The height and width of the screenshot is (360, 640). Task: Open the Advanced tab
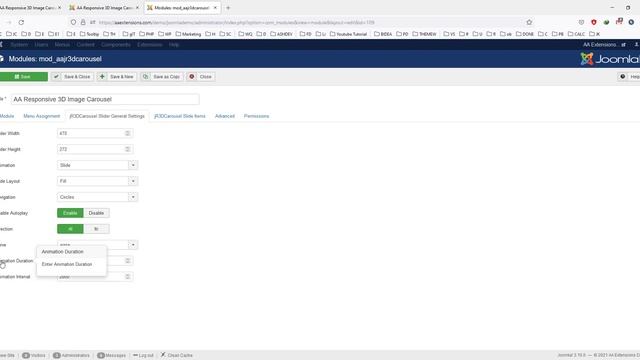(225, 116)
